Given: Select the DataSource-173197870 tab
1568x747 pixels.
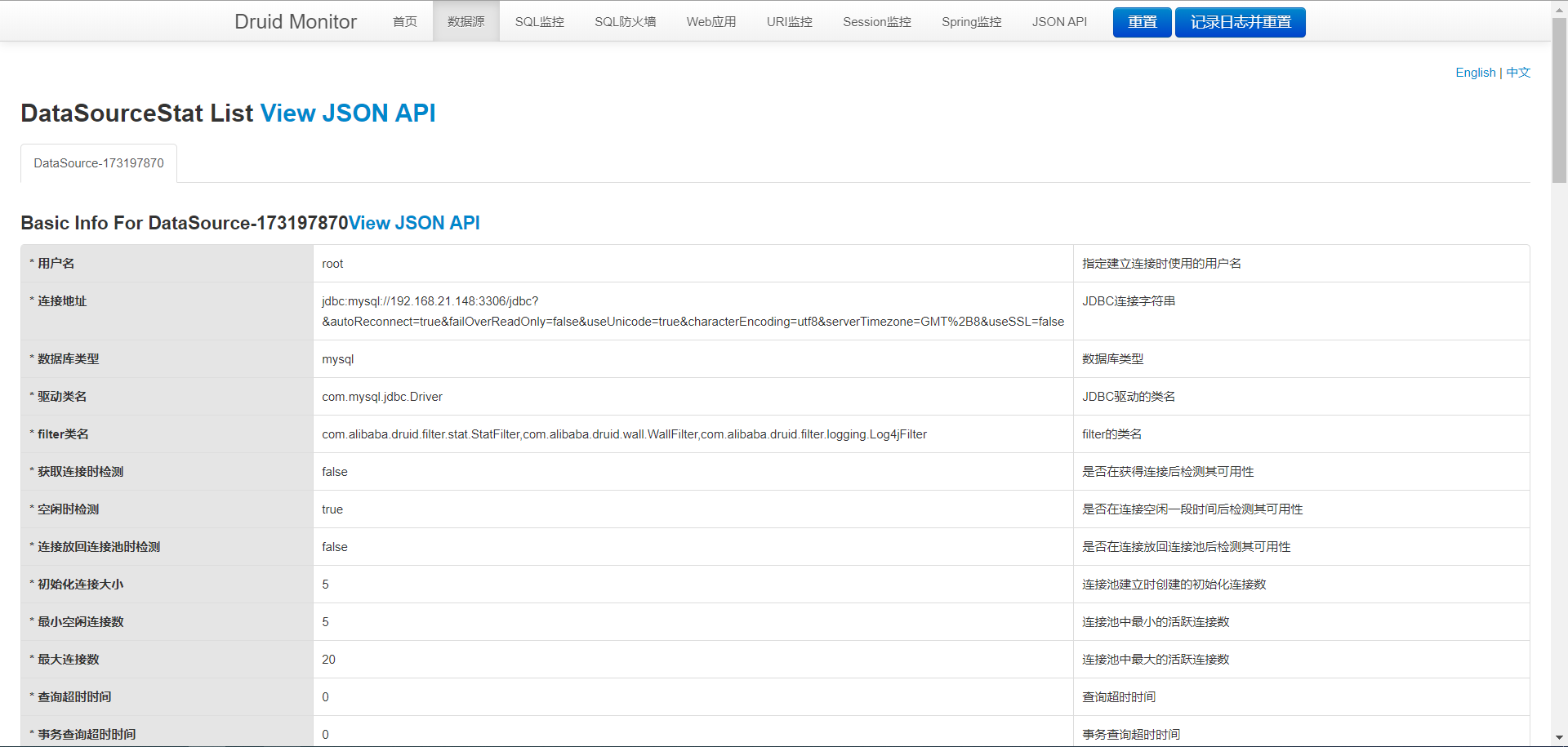Looking at the screenshot, I should (98, 162).
